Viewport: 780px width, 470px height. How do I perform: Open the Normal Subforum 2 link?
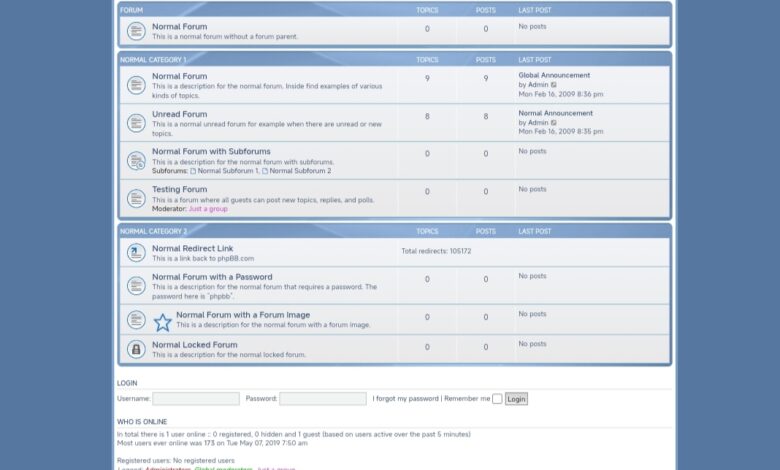pyautogui.click(x=299, y=171)
